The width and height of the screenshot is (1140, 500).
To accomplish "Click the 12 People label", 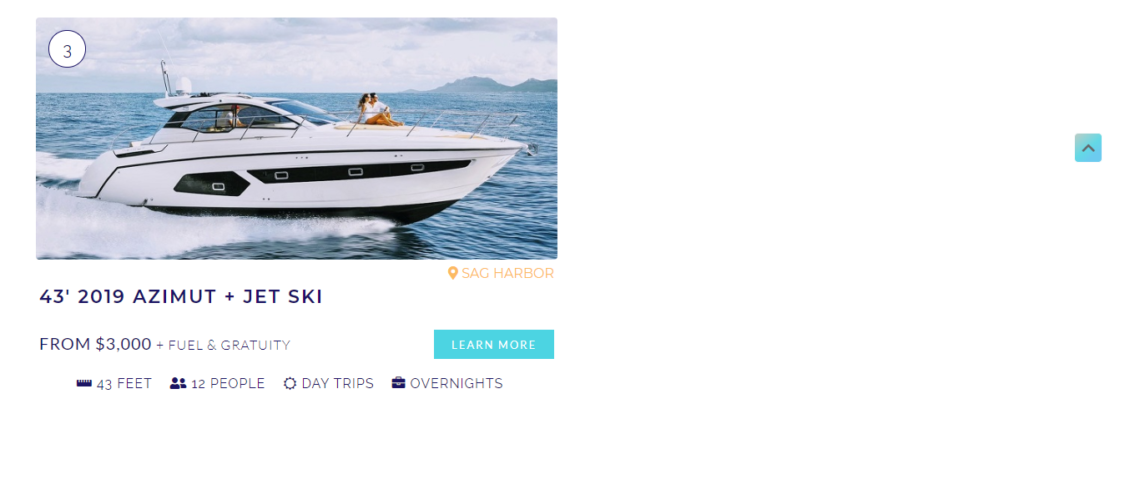I will [228, 384].
